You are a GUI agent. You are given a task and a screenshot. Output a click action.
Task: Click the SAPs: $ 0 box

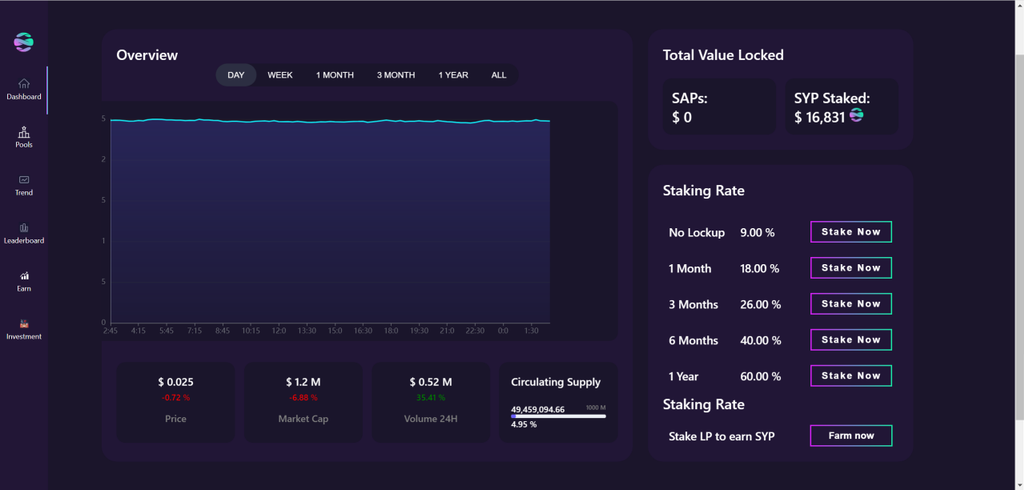(x=720, y=107)
